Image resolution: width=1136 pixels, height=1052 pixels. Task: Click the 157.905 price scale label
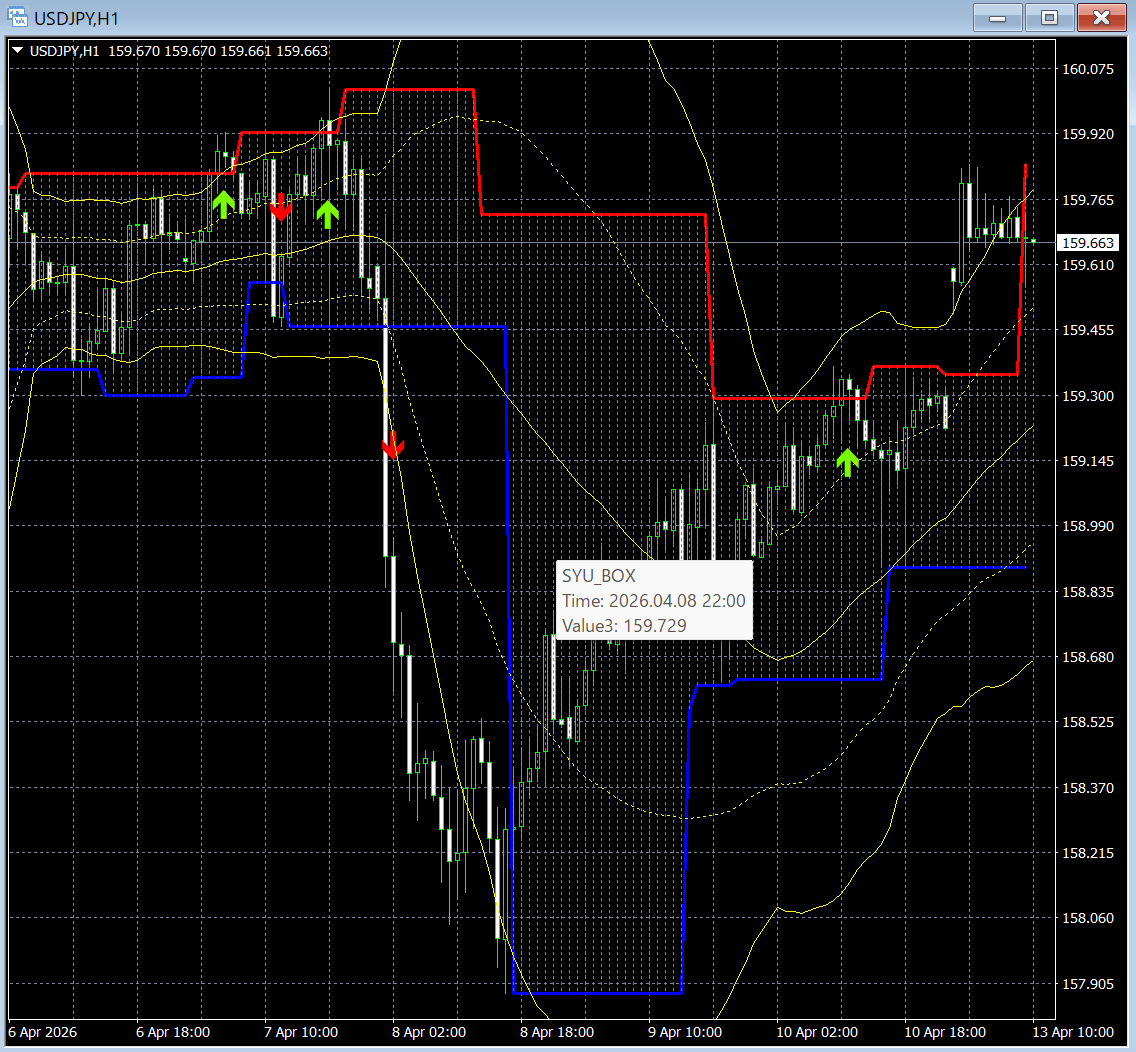click(x=1087, y=983)
